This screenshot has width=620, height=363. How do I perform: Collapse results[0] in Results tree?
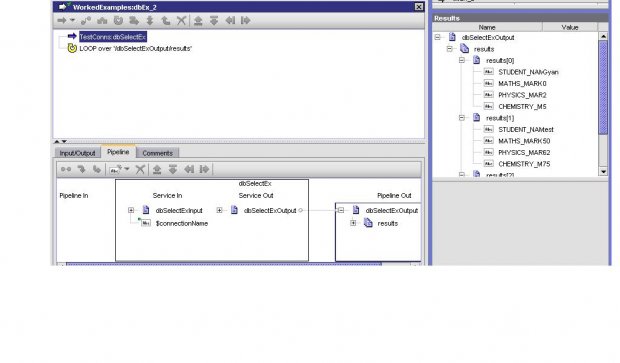coord(462,60)
